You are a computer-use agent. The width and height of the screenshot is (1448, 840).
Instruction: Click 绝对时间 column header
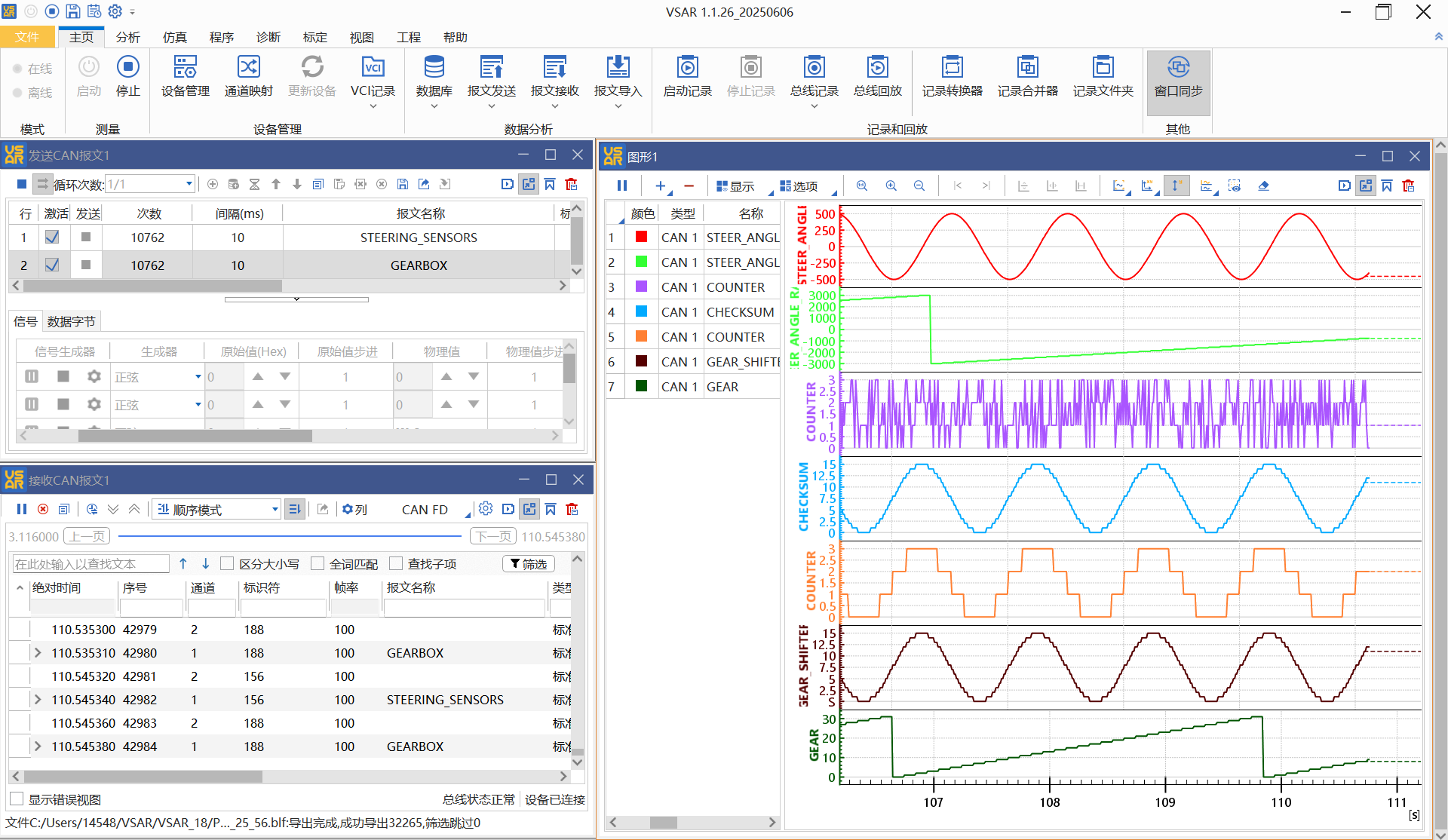tap(57, 587)
